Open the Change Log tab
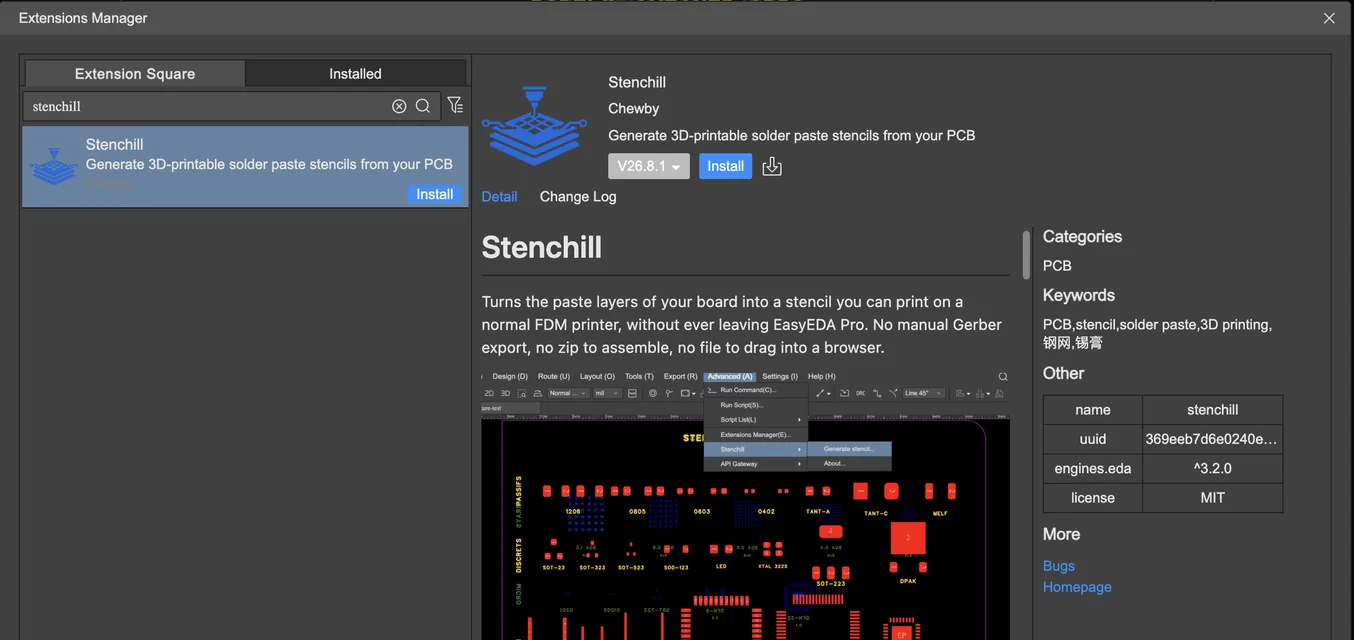1354x640 pixels. [x=578, y=196]
